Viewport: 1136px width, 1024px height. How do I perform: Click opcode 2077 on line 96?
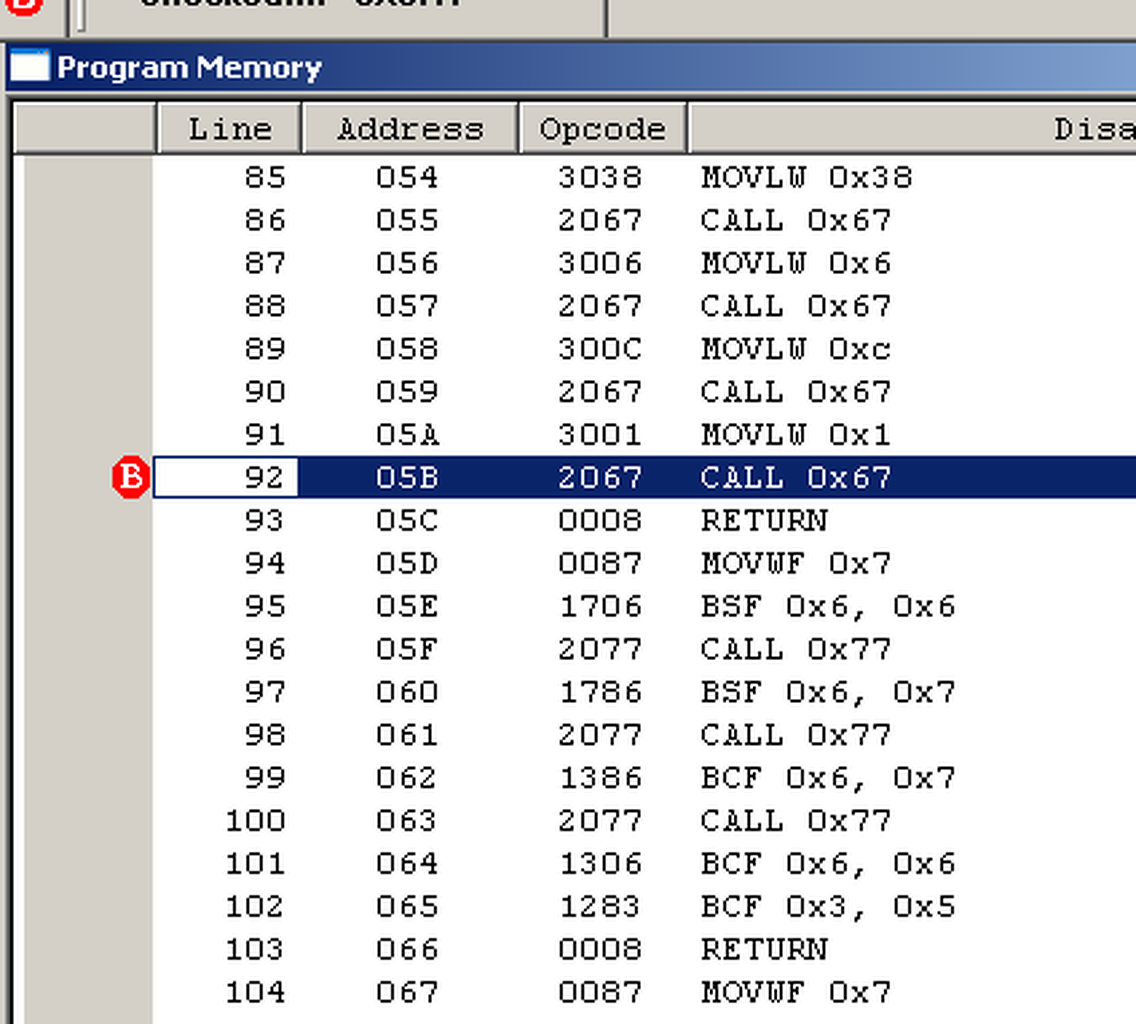pos(600,650)
